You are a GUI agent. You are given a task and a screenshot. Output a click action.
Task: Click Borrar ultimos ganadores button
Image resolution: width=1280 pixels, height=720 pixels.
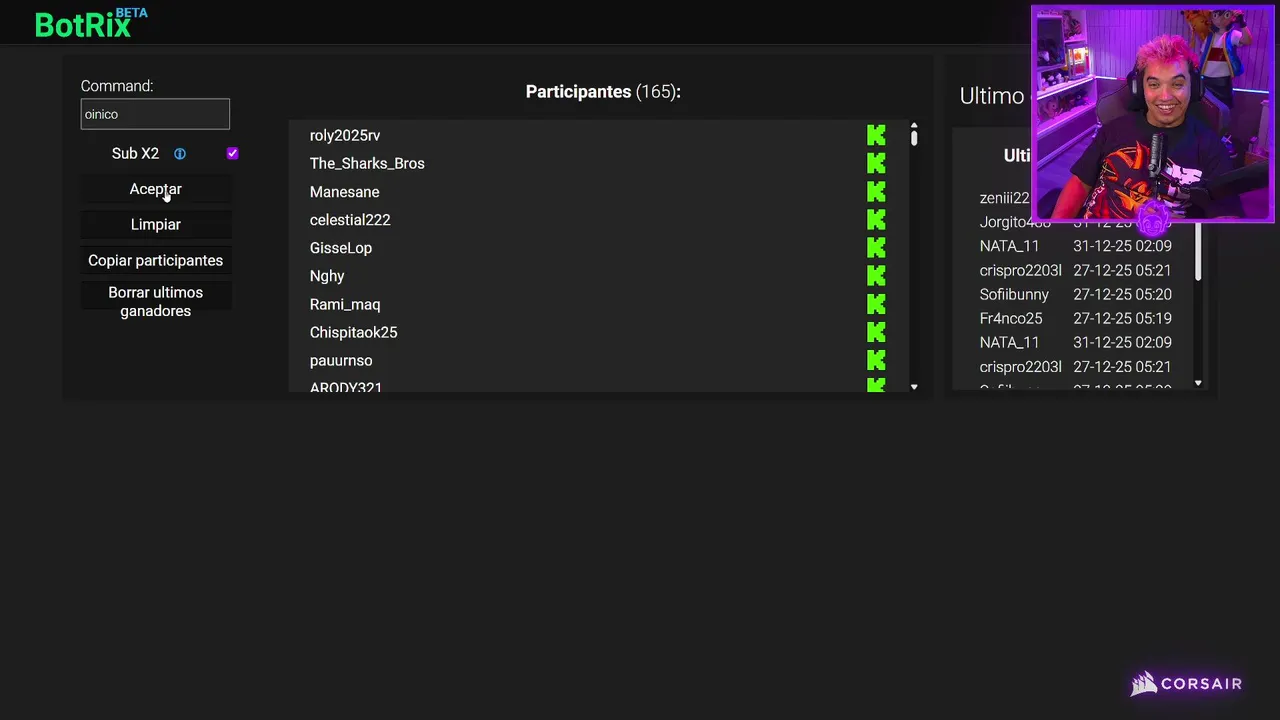[x=155, y=301]
